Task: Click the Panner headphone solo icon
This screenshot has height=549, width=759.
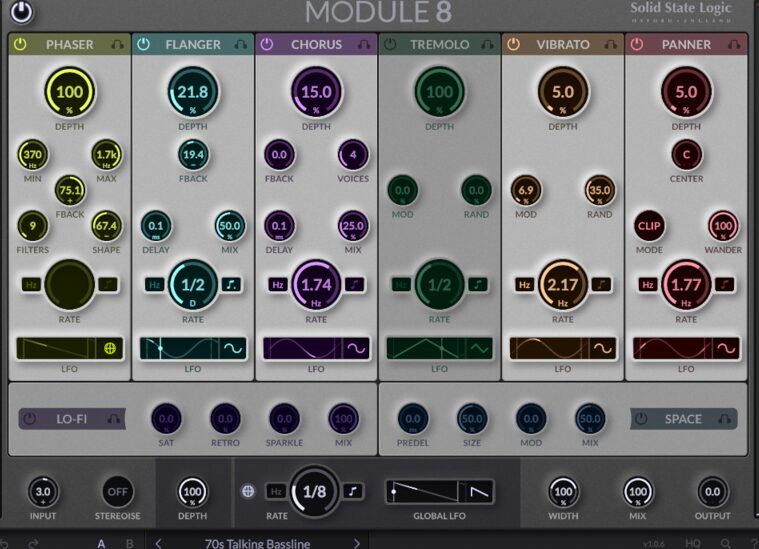Action: pyautogui.click(x=734, y=45)
